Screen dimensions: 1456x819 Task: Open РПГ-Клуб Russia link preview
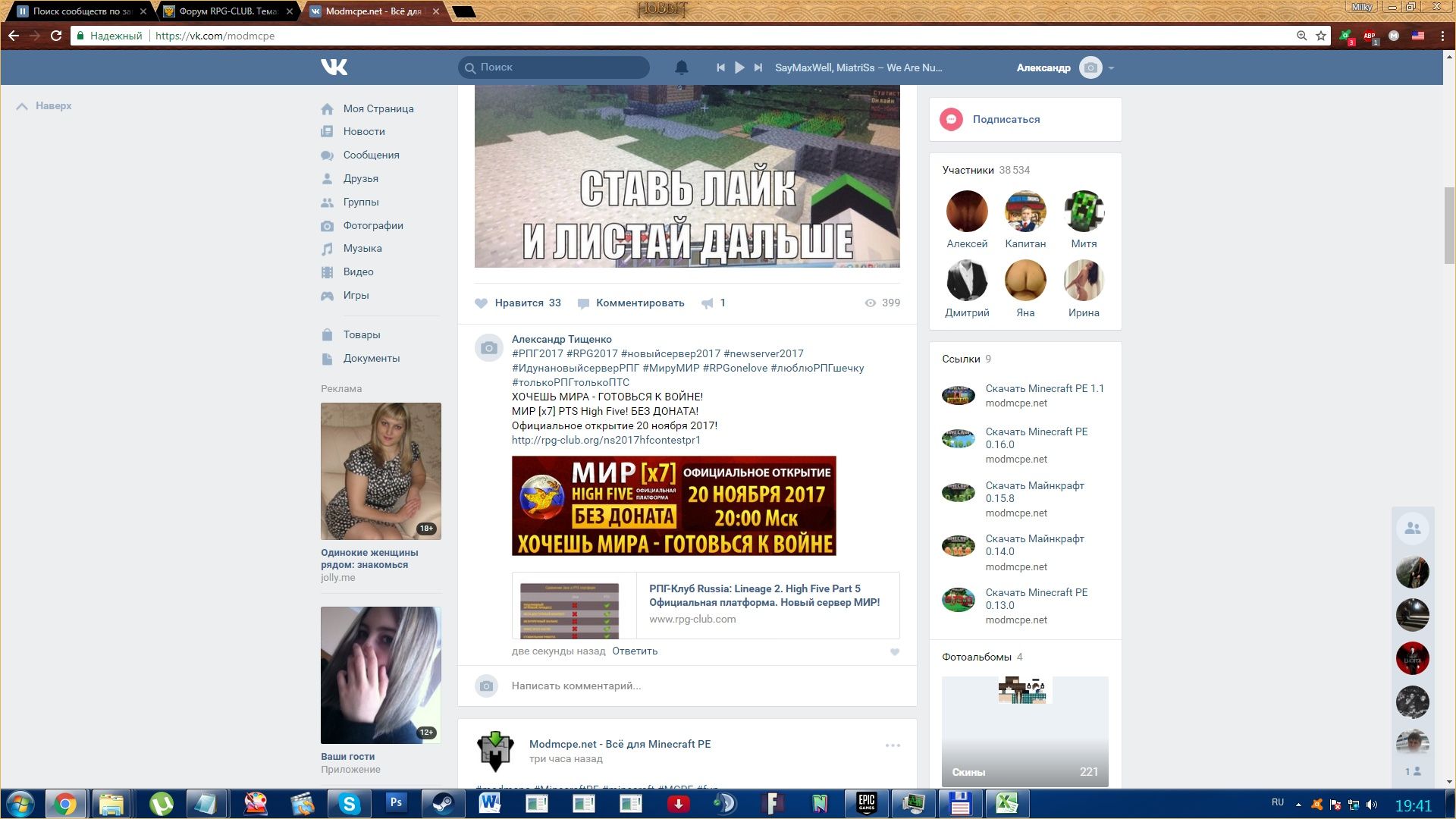[x=705, y=605]
